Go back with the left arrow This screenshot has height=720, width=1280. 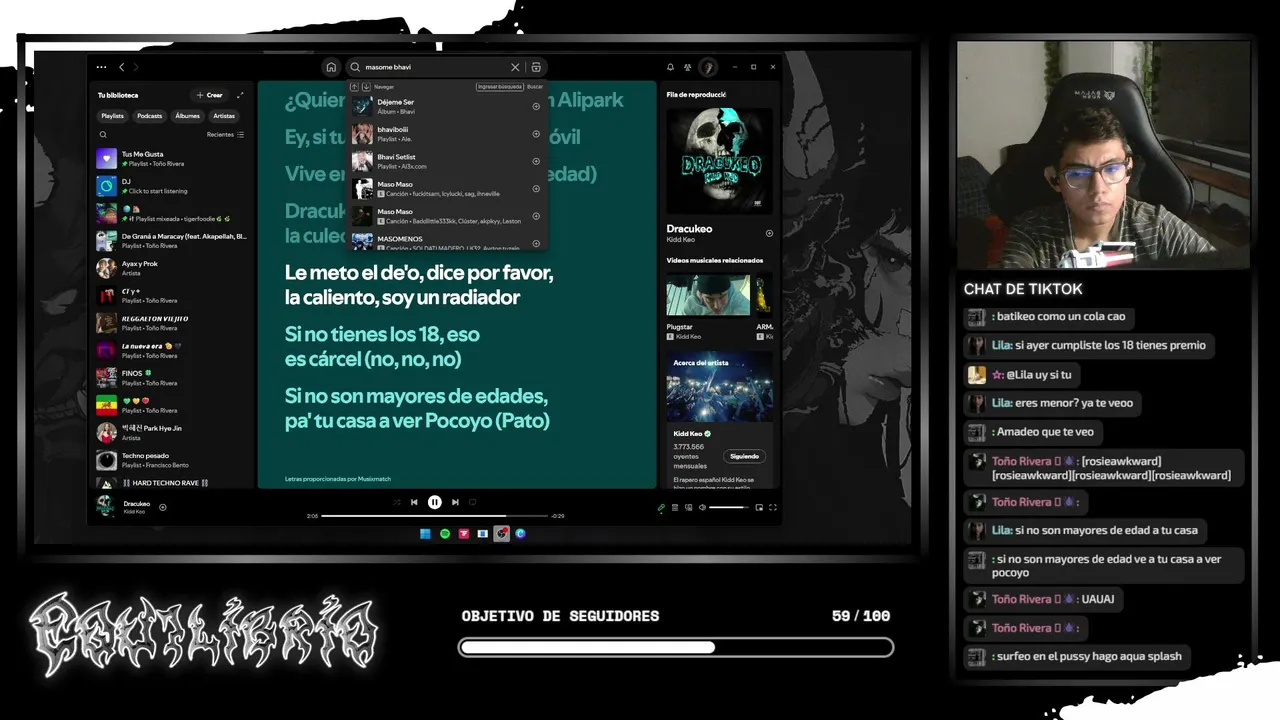tap(122, 67)
